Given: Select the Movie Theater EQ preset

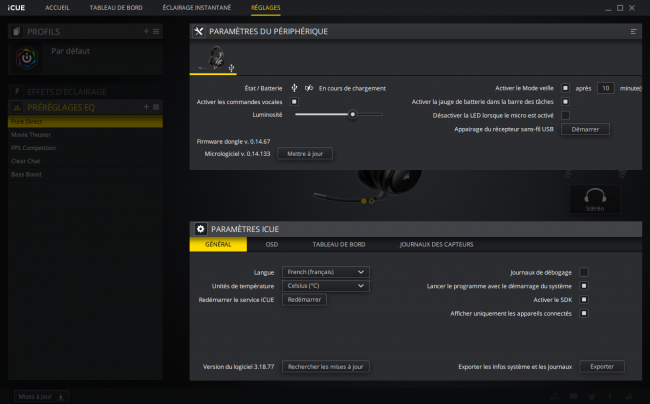Looking at the screenshot, I should [85, 135].
